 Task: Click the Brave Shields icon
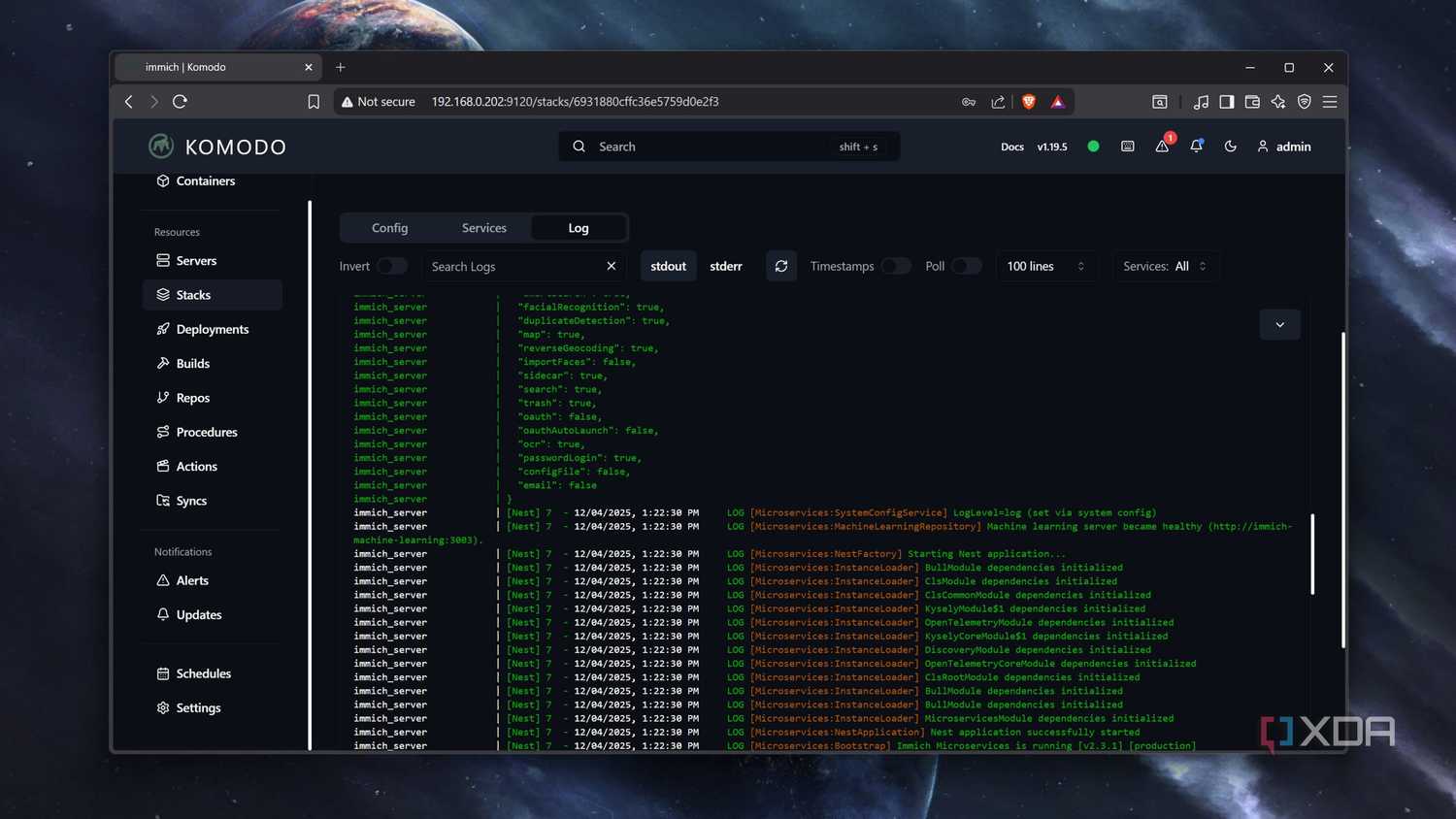pos(1029,102)
